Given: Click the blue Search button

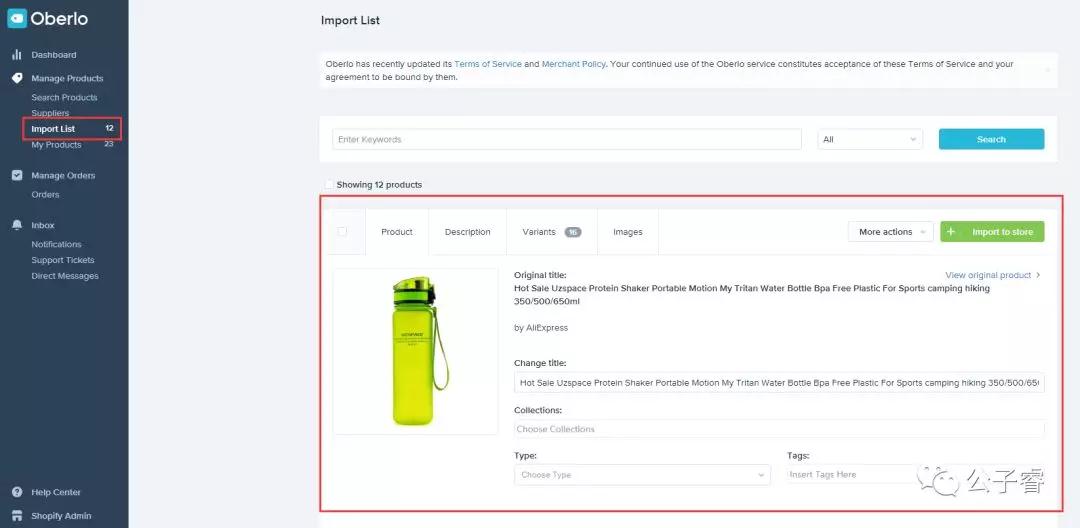Looking at the screenshot, I should [x=991, y=139].
